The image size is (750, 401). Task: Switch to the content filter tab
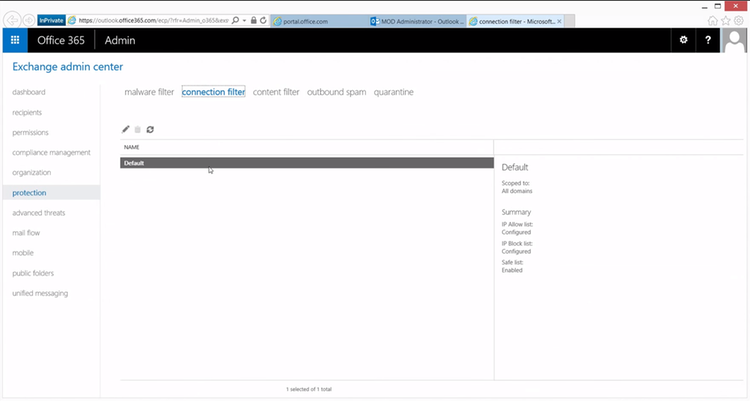click(276, 92)
